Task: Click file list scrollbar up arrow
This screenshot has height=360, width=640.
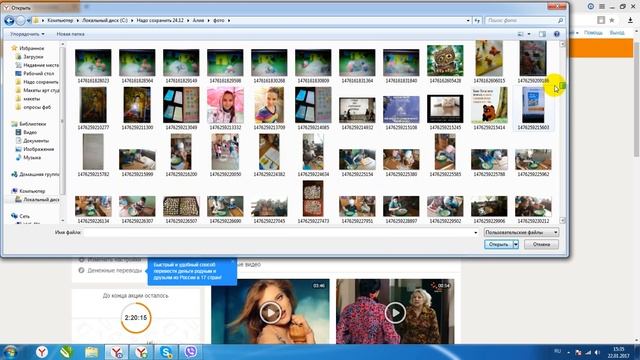Action: [x=562, y=44]
